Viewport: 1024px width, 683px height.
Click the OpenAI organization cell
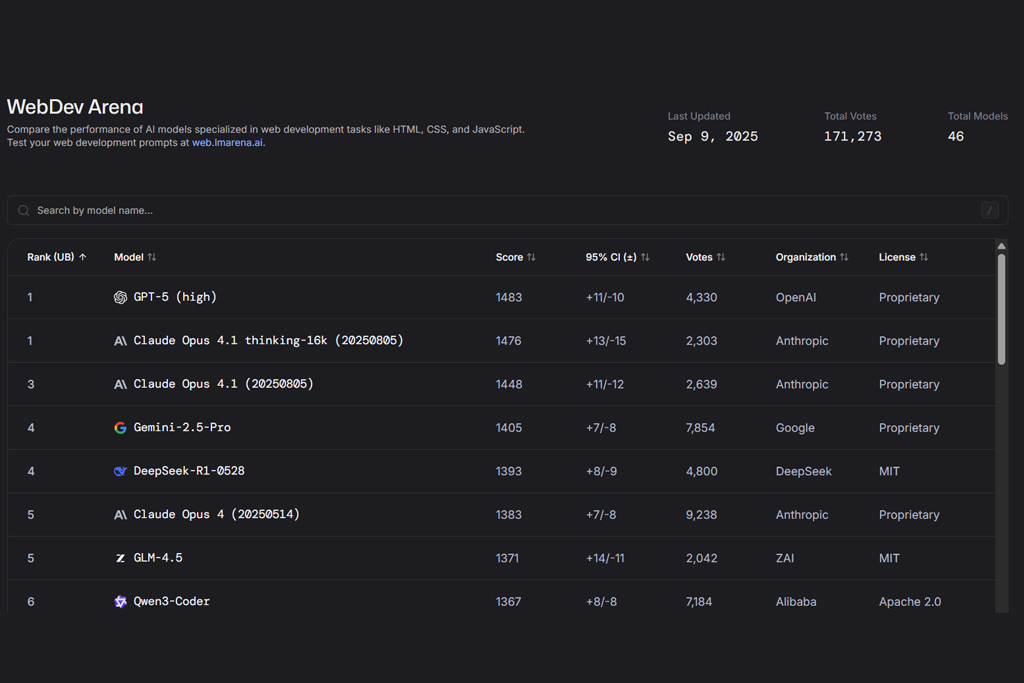[x=796, y=297]
